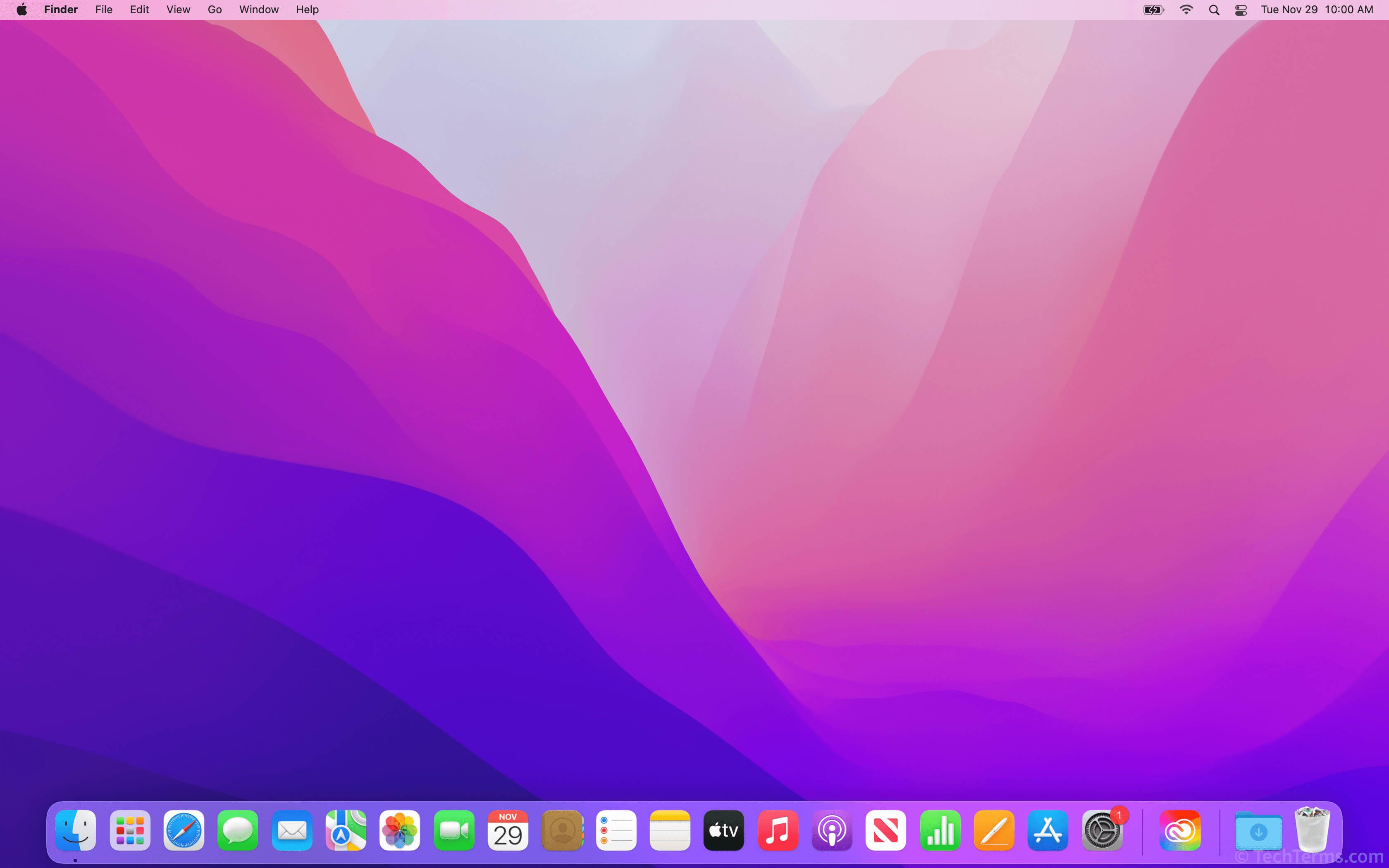Start FaceTime
The width and height of the screenshot is (1389, 868).
453,830
